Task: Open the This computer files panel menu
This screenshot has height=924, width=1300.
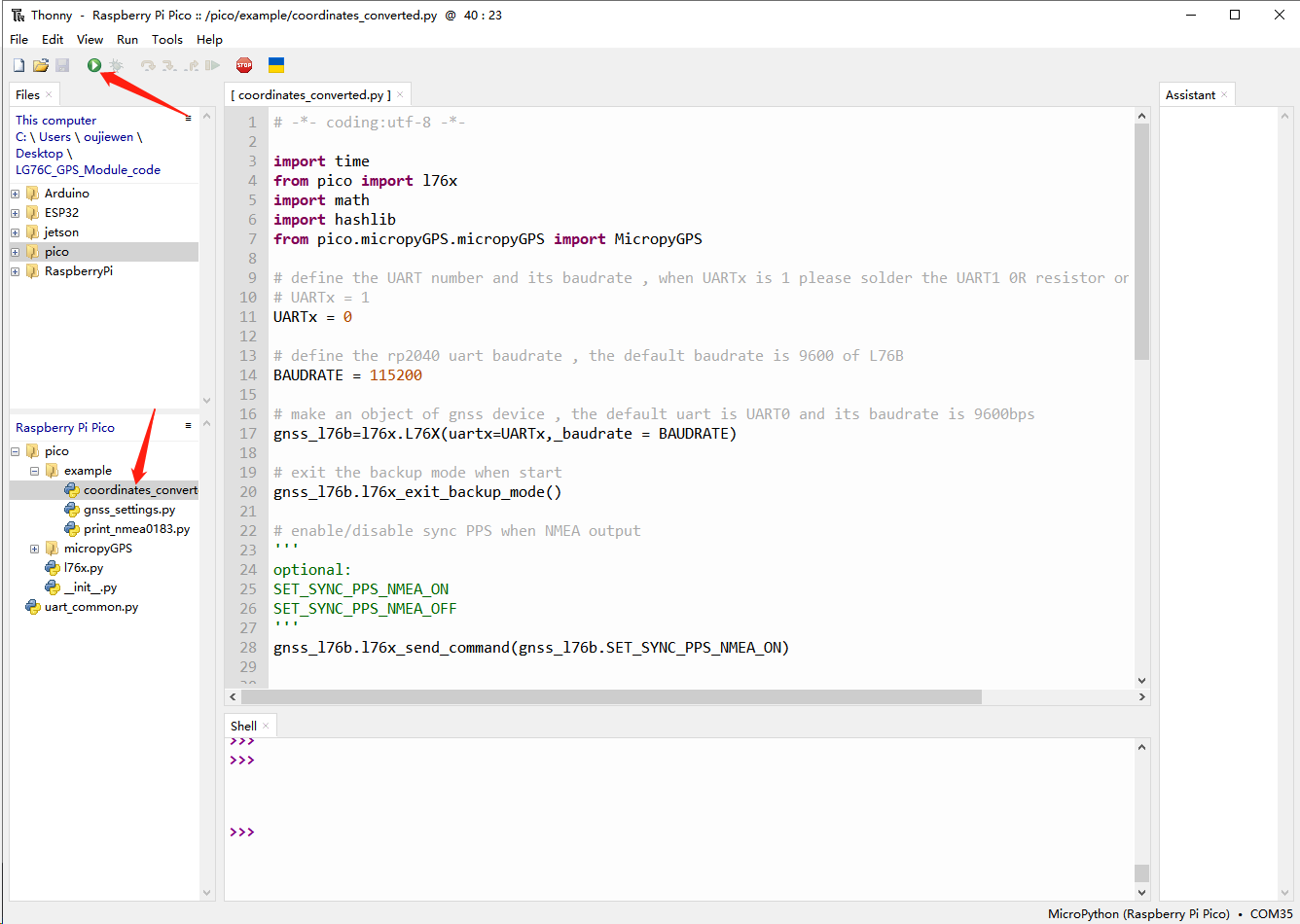Action: click(188, 118)
